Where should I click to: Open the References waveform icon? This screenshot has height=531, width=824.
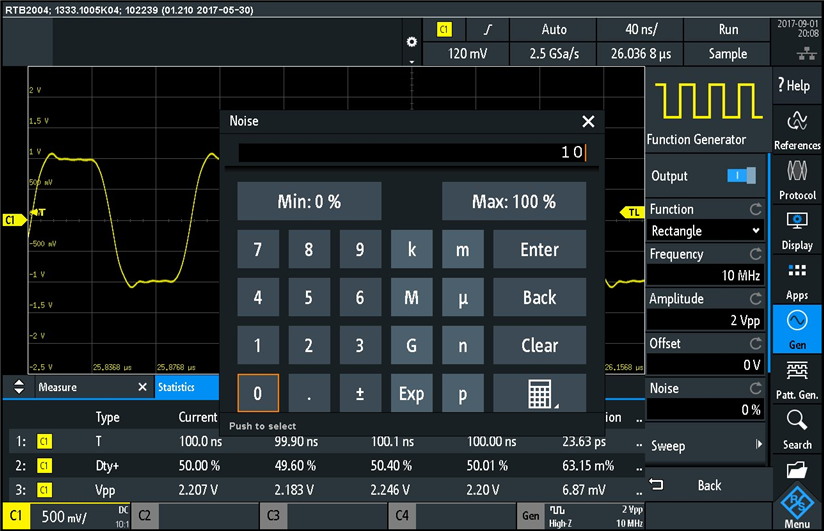(x=797, y=129)
